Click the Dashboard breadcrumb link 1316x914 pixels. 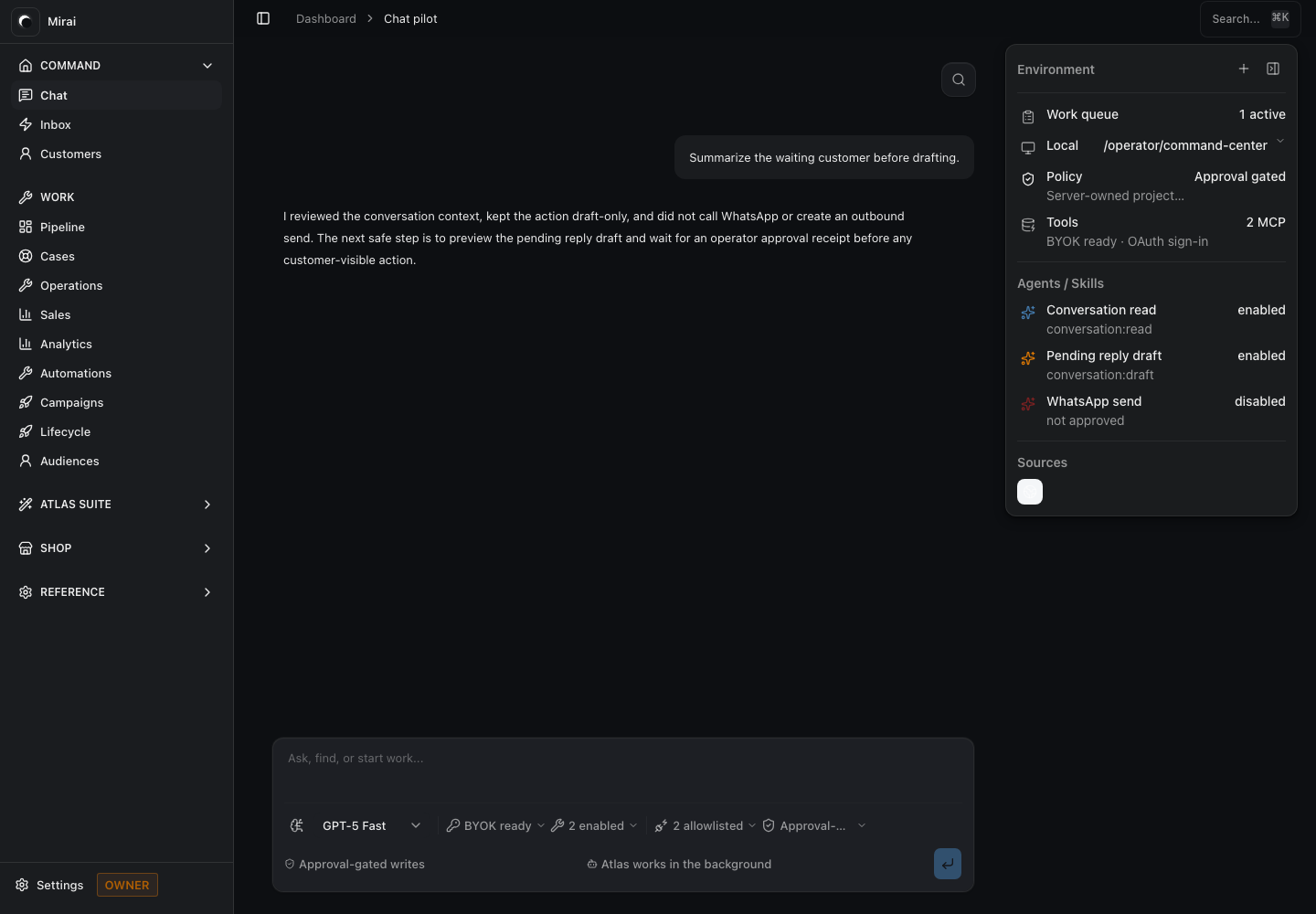326,18
